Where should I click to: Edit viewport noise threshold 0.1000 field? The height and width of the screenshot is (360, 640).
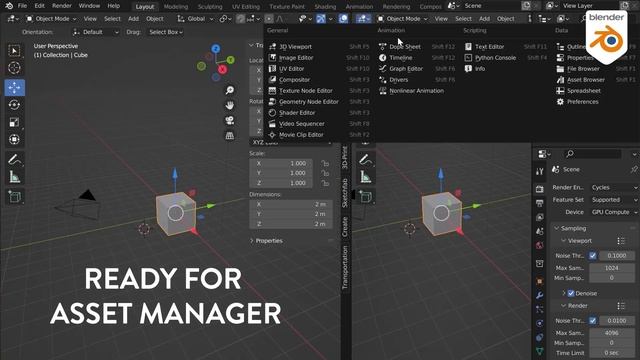(x=617, y=256)
